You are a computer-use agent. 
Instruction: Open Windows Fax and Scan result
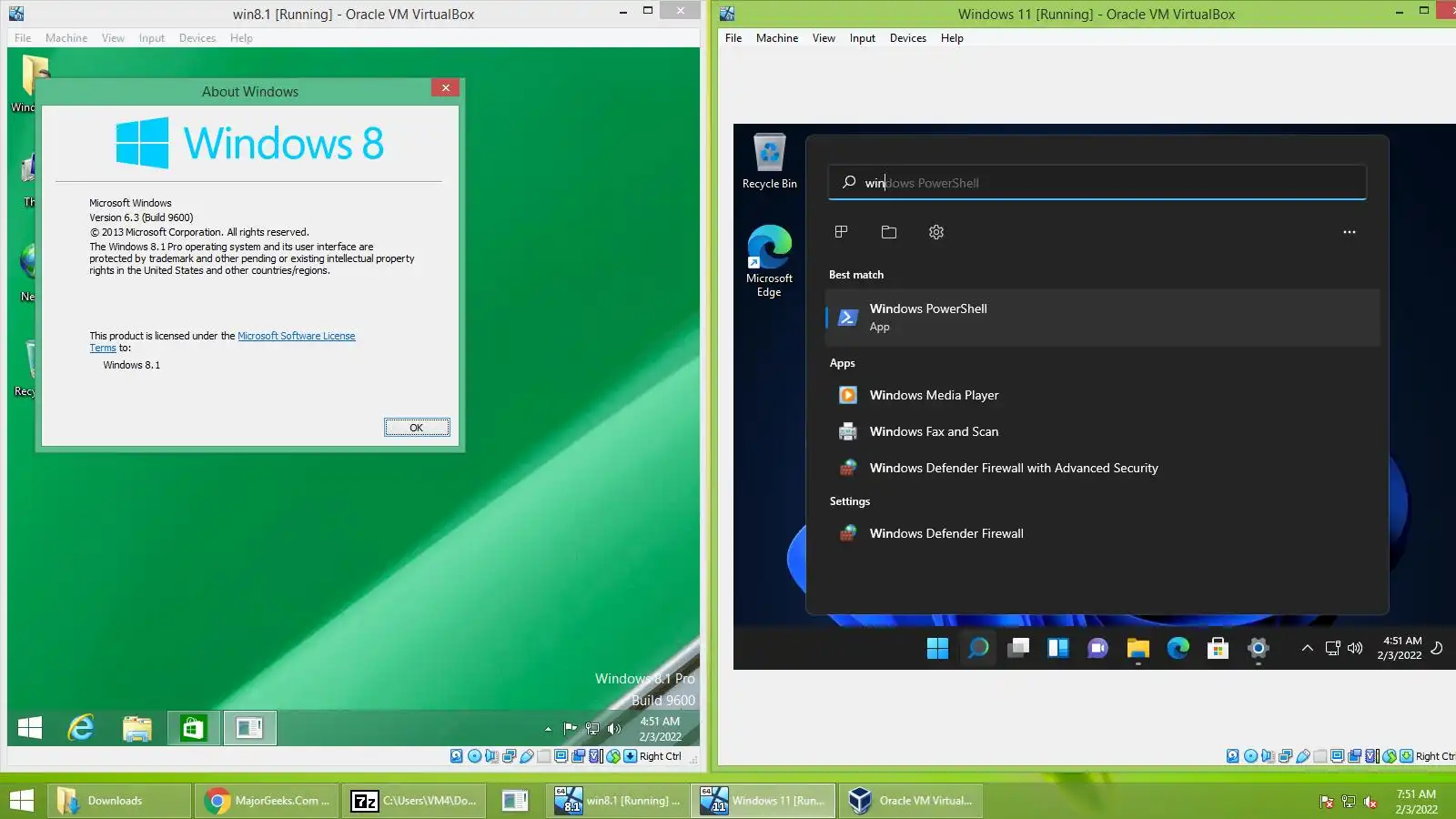[1102, 431]
